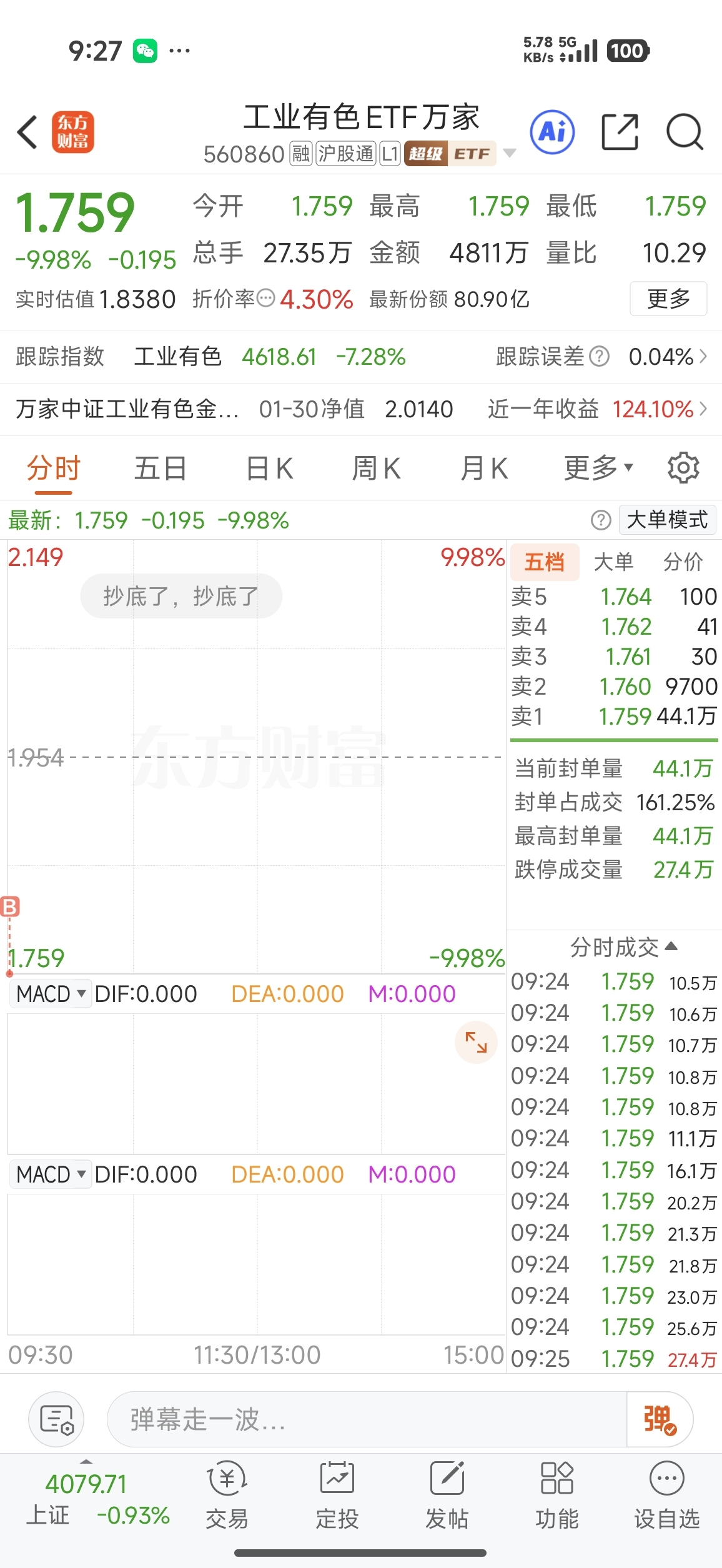Viewport: 722px width, 1568px height.
Task: Switch to the 日K tab
Action: [269, 468]
